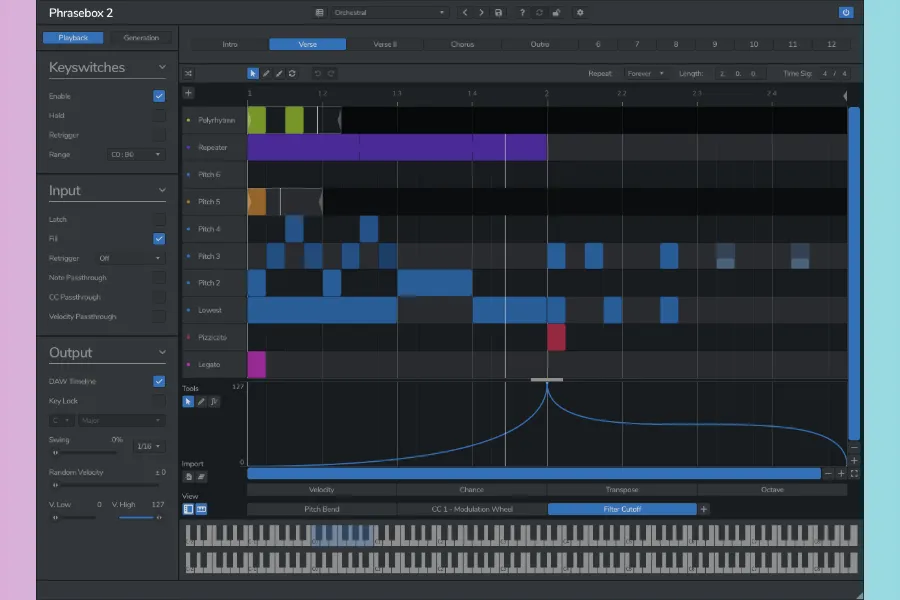Toggle the blue power button
This screenshot has height=600, width=900.
coord(846,13)
